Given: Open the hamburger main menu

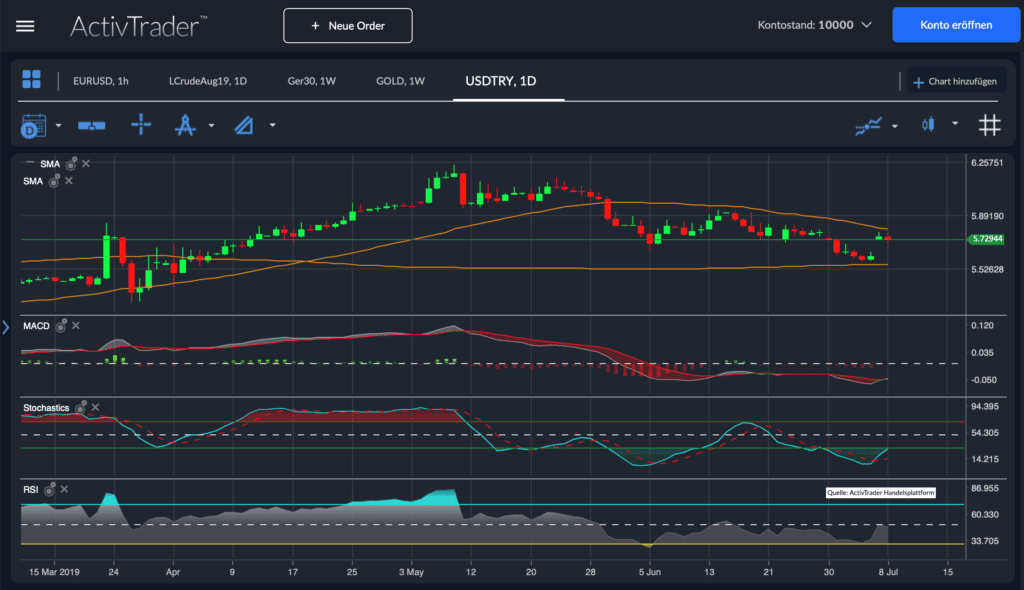Looking at the screenshot, I should 25,26.
